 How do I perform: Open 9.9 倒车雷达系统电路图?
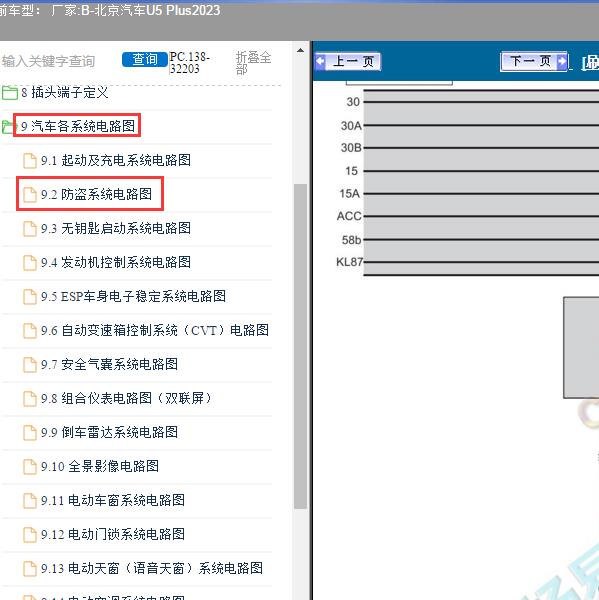click(x=109, y=432)
